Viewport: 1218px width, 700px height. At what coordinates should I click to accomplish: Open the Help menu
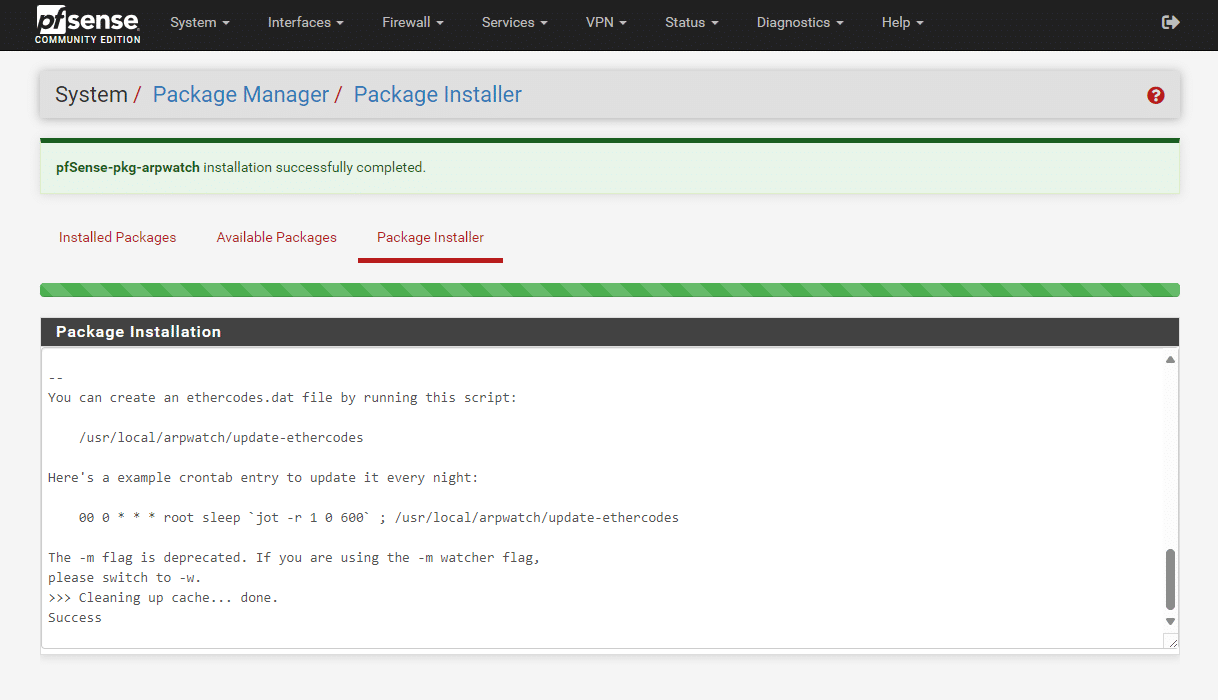[902, 22]
